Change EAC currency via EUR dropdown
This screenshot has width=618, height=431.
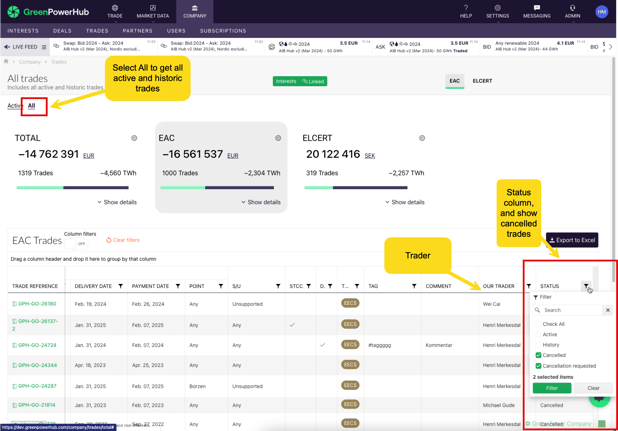(233, 156)
